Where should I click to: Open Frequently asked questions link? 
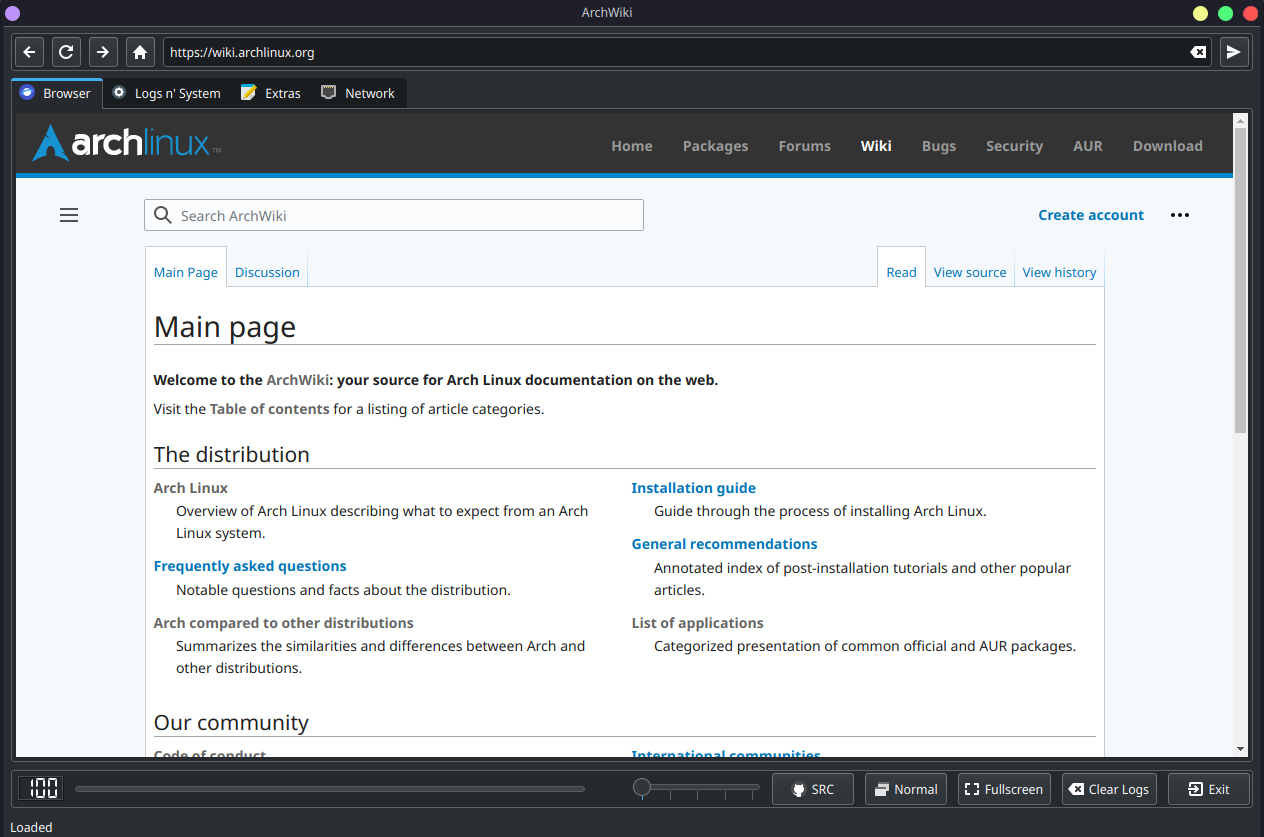click(250, 566)
